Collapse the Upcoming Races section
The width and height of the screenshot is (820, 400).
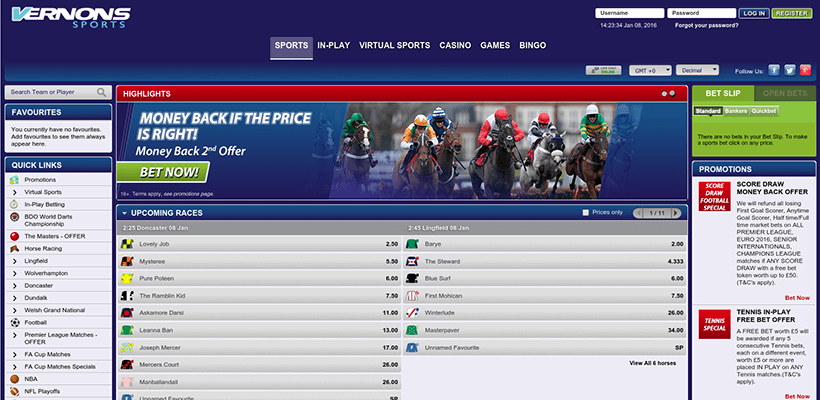point(124,213)
